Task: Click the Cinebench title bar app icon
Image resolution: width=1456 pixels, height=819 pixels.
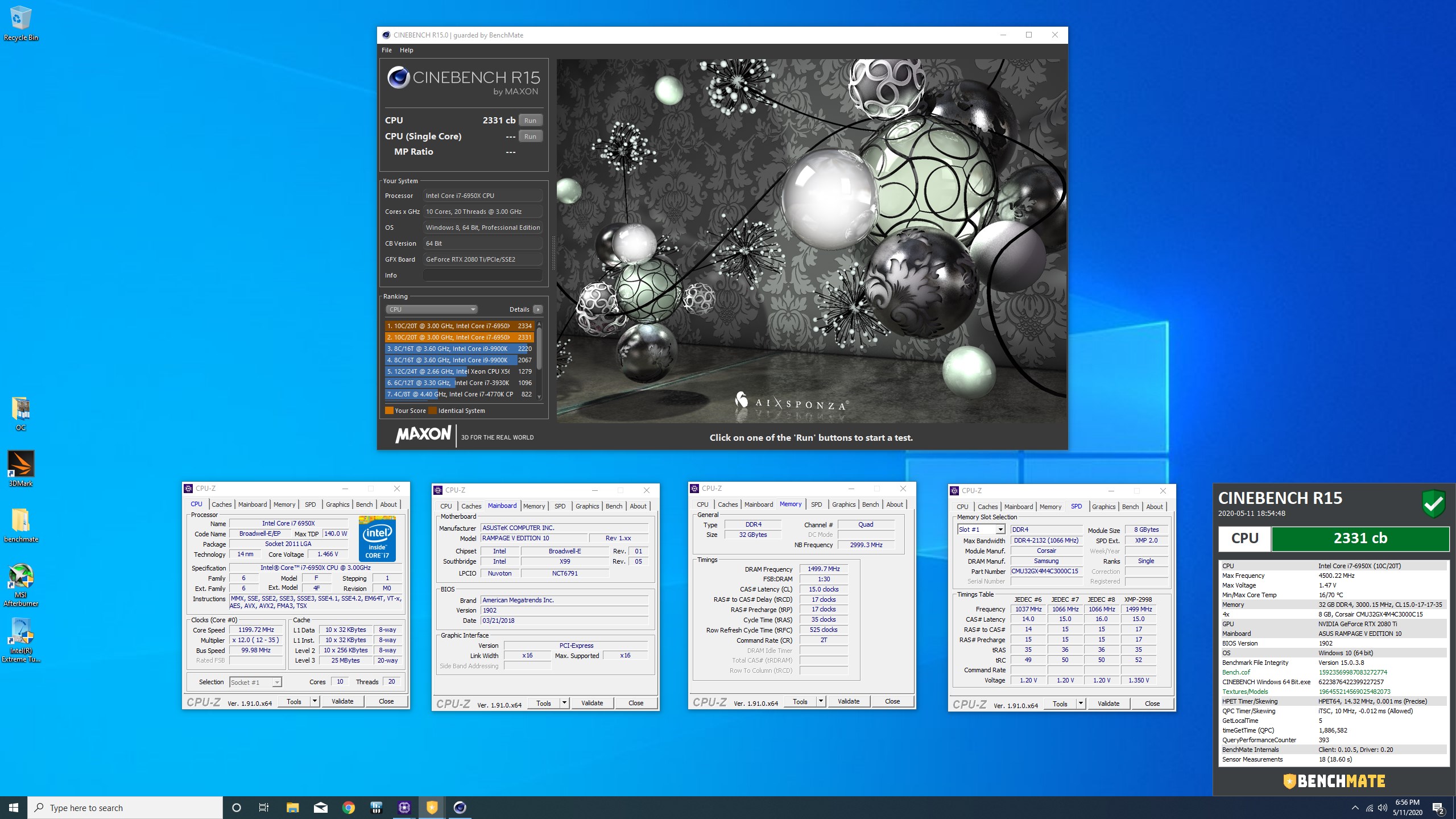Action: tap(386, 35)
